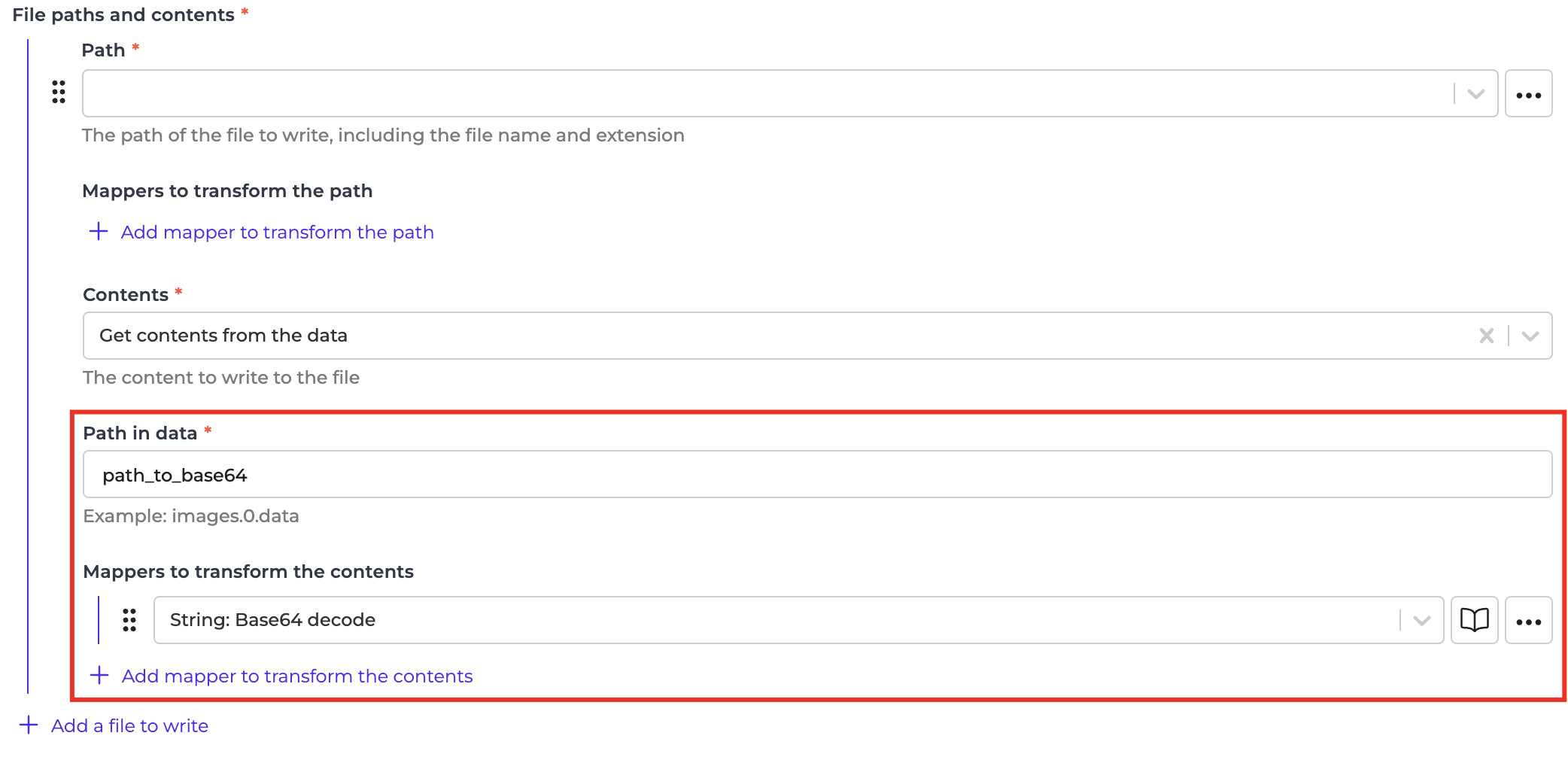
Task: Click the 'File paths and contents' heading
Action: (123, 15)
